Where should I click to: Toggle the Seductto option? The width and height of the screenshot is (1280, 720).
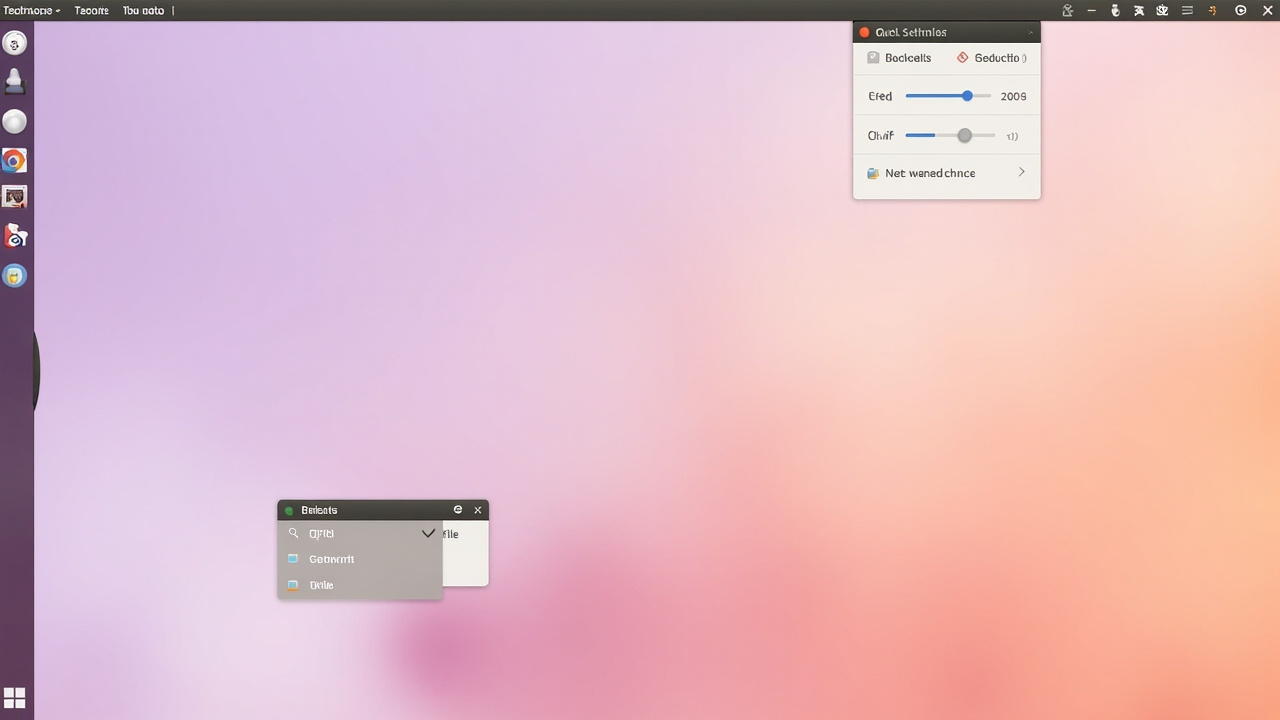tap(991, 58)
